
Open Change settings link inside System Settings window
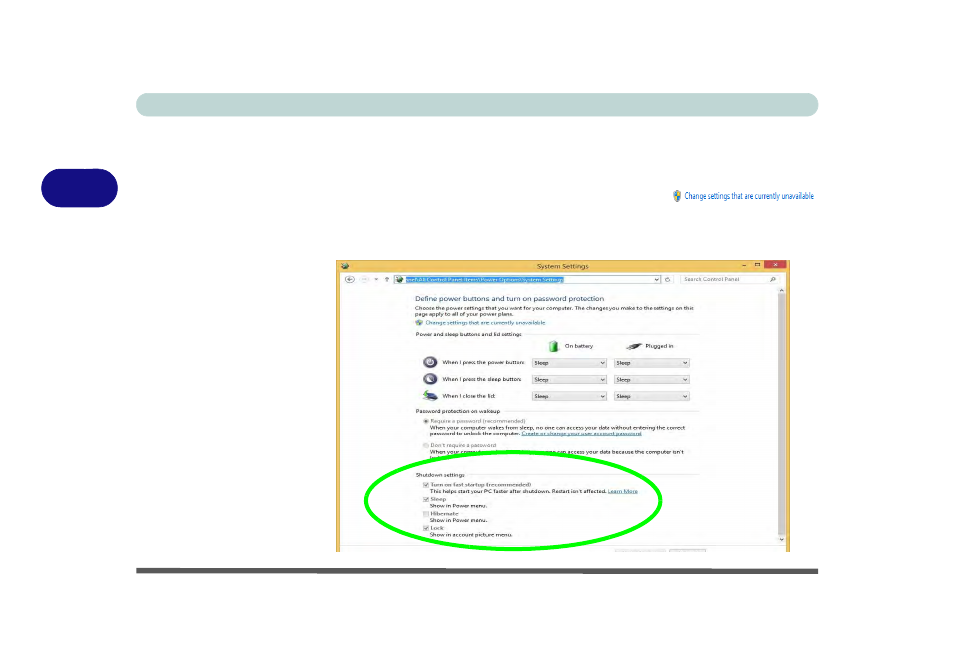click(486, 323)
